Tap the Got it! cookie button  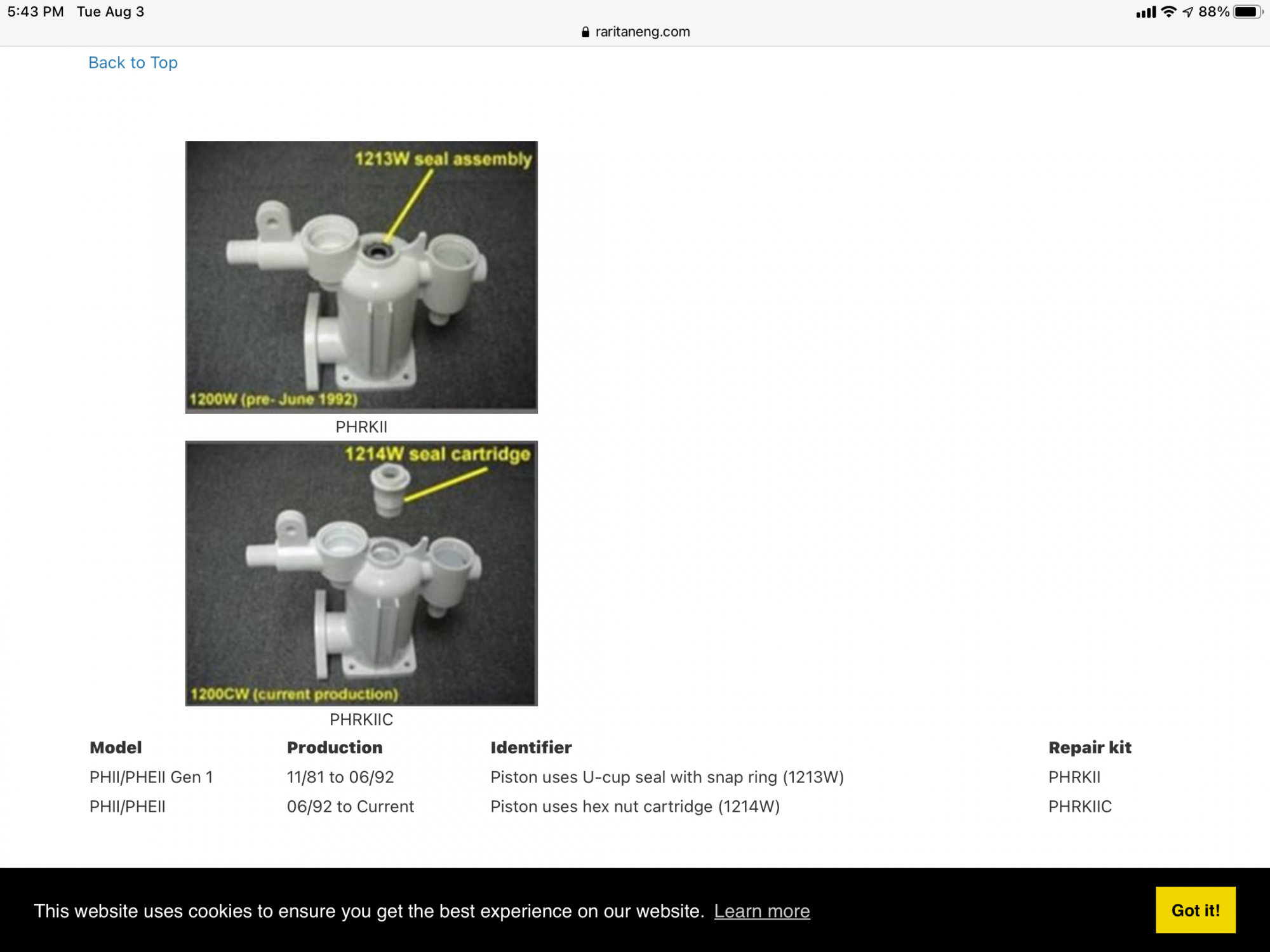1195,910
